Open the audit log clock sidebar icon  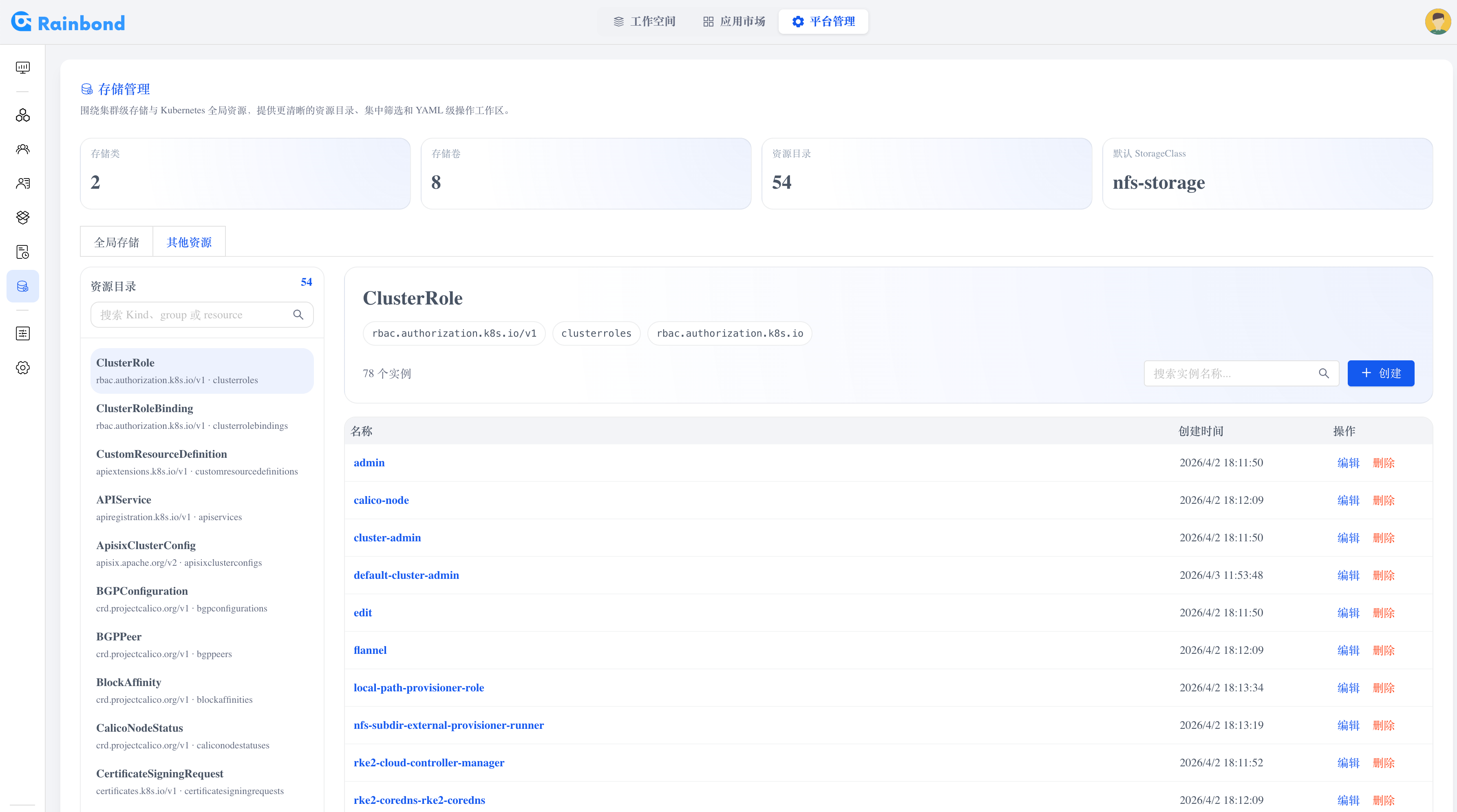tap(22, 252)
